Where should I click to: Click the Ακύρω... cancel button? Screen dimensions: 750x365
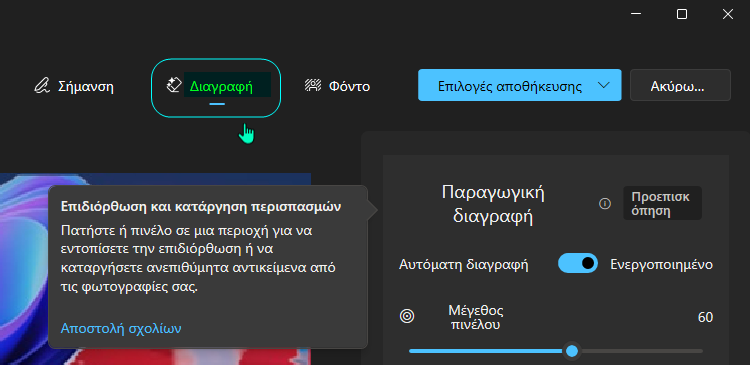tap(680, 85)
